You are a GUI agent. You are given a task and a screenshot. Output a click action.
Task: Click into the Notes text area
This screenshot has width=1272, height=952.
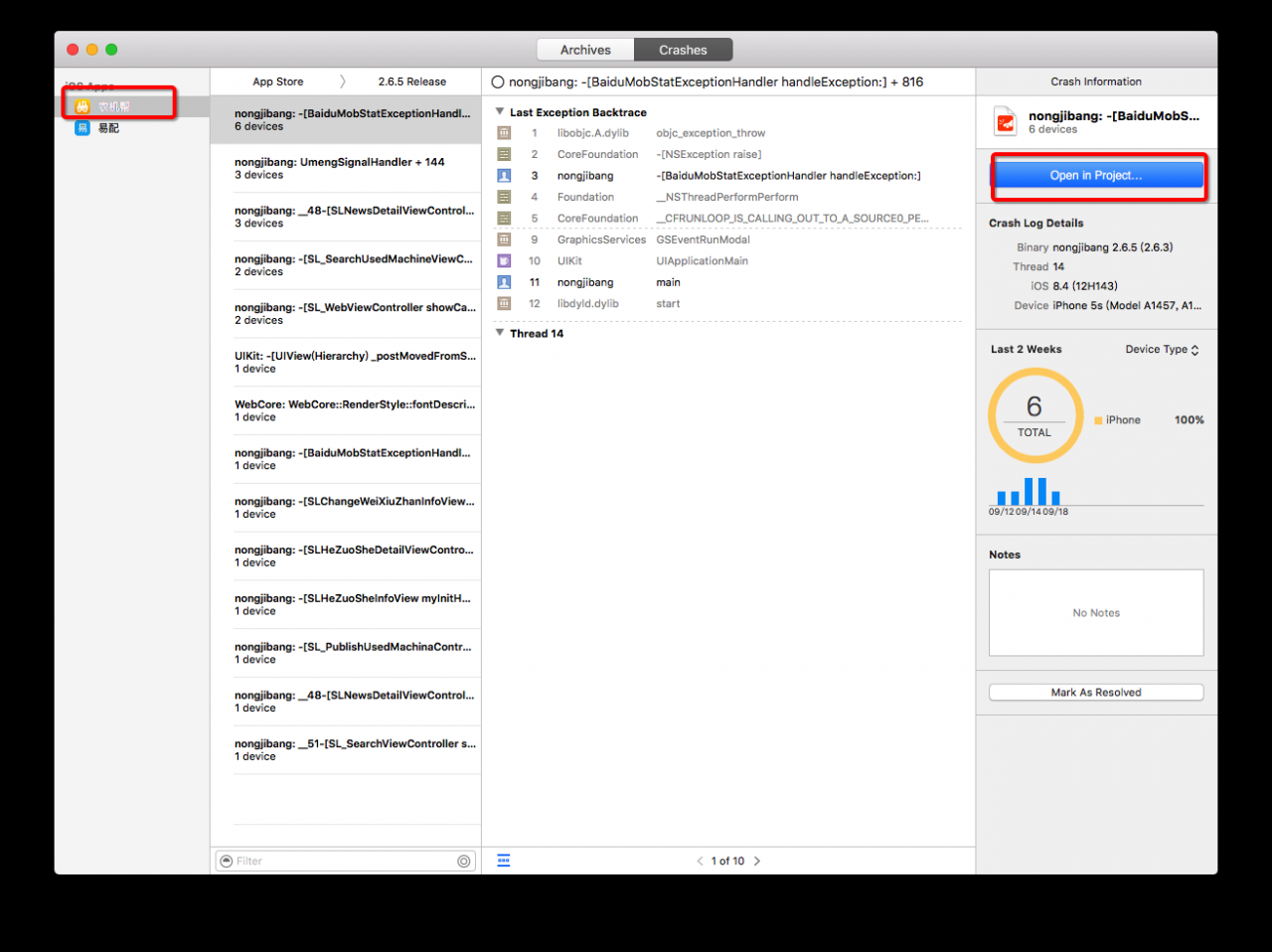point(1096,612)
